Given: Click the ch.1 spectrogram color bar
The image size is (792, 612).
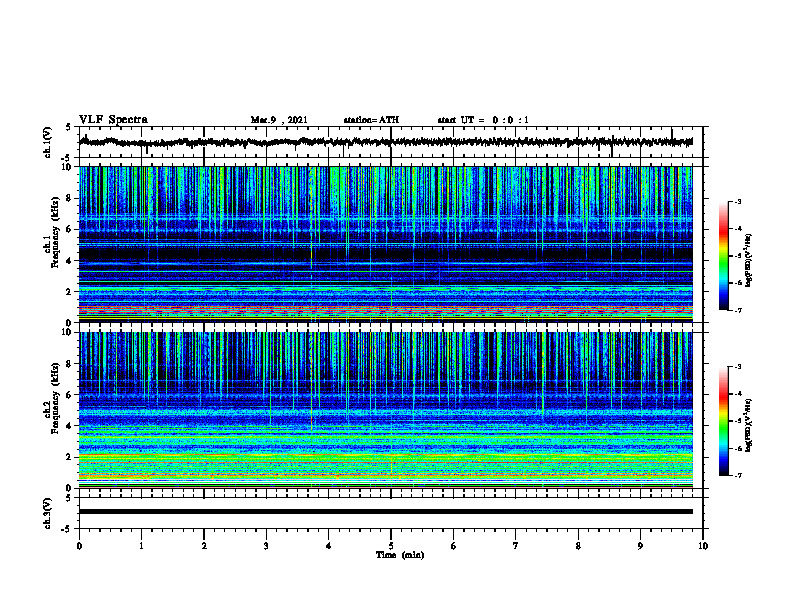Looking at the screenshot, I should (x=723, y=256).
